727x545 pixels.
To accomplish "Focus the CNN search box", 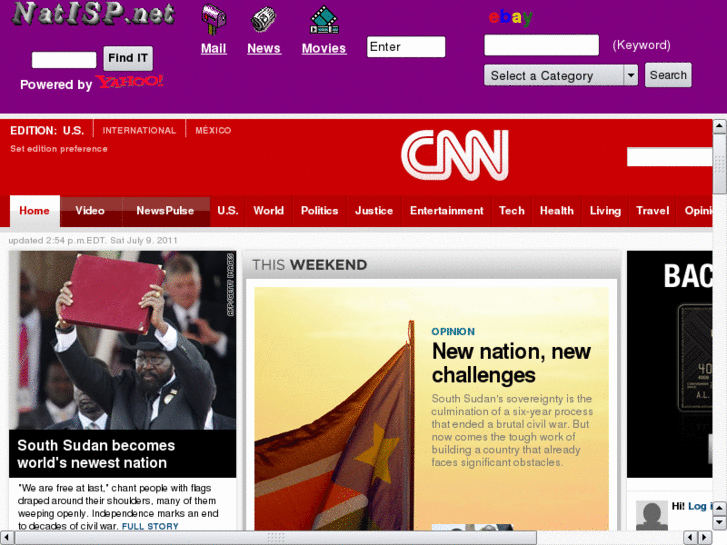I will (669, 157).
